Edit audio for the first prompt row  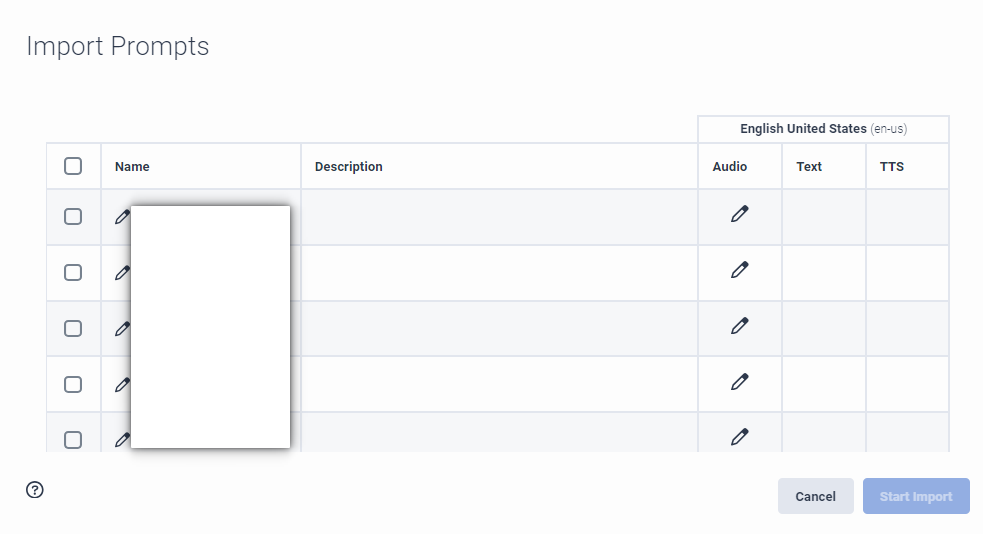(740, 214)
